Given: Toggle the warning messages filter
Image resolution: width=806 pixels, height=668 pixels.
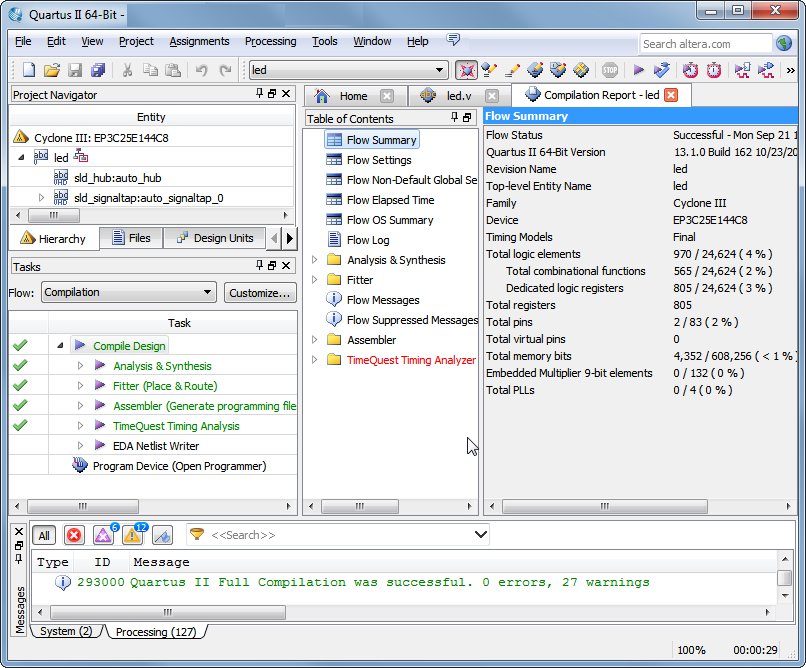Looking at the screenshot, I should (x=133, y=536).
